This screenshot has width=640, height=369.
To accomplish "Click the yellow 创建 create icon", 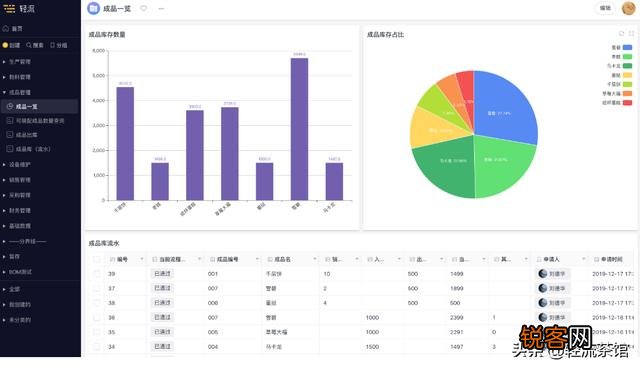I will (5, 45).
